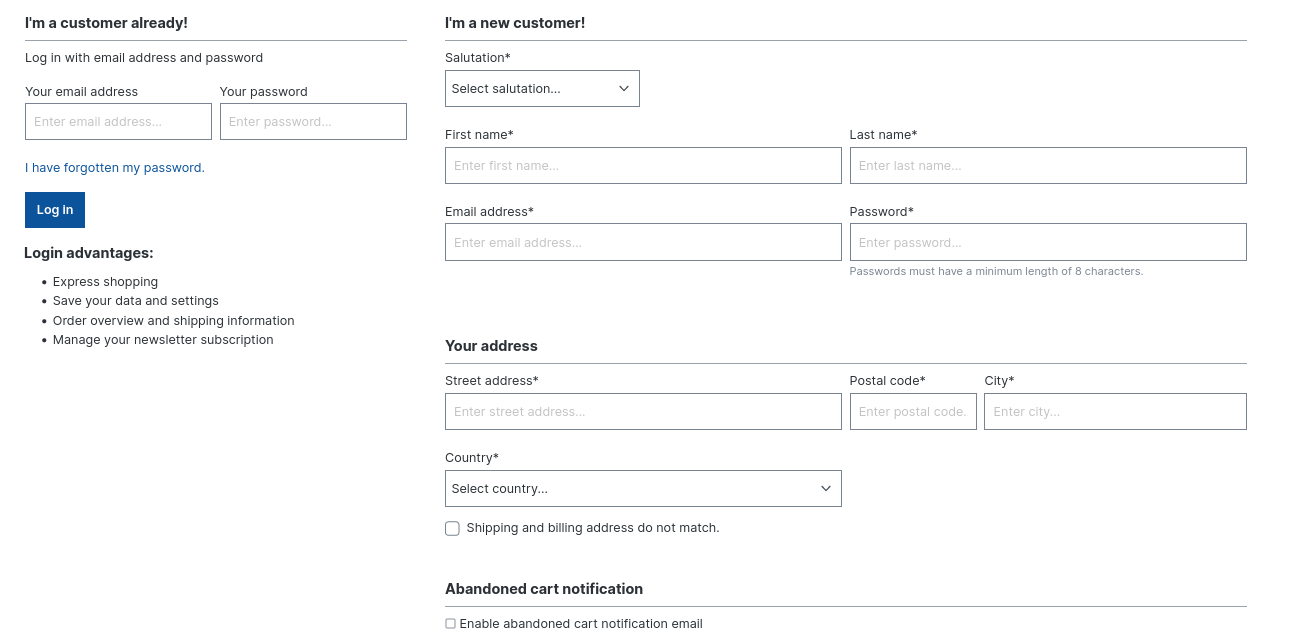1313x640 pixels.
Task: Click the Log in button
Action: point(54,210)
